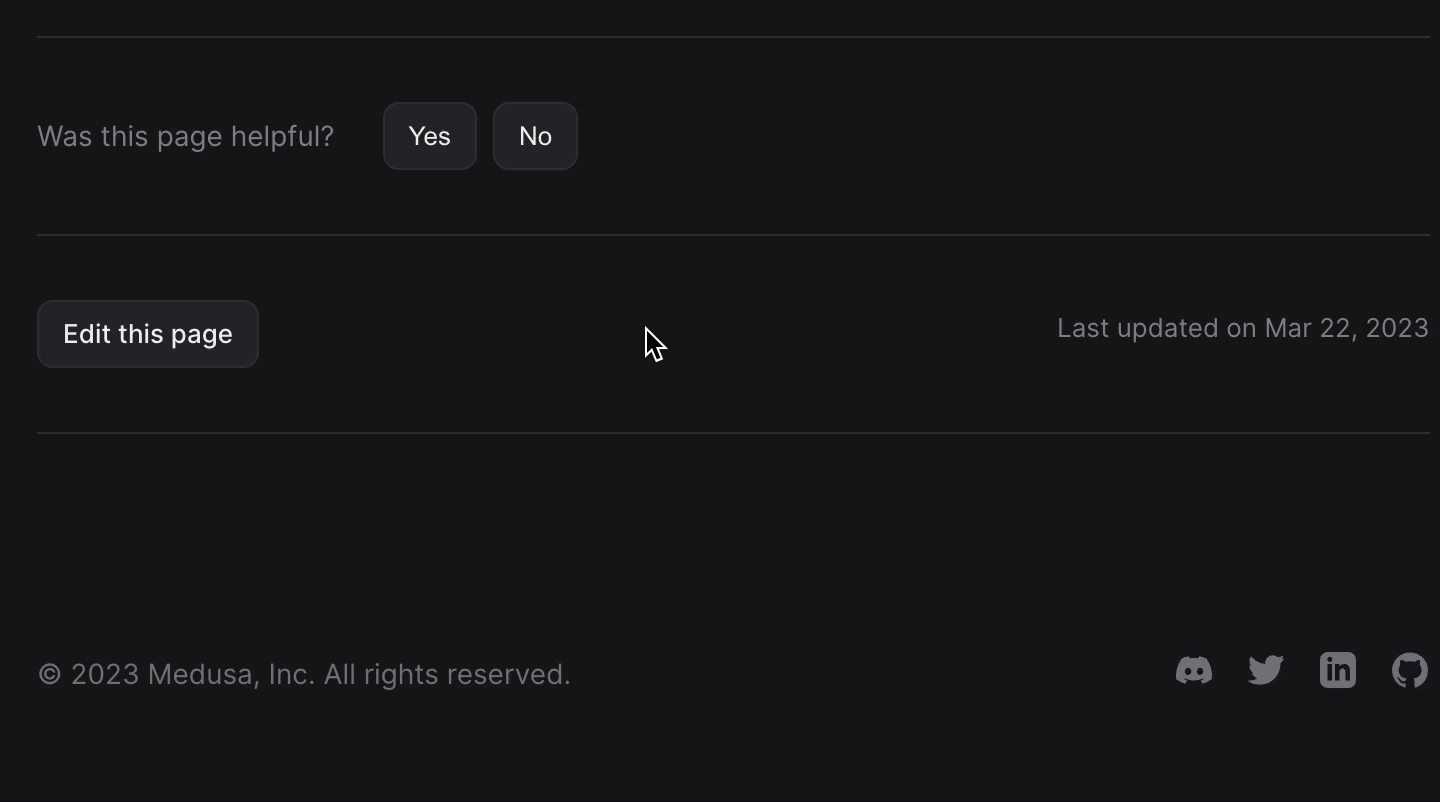Image resolution: width=1440 pixels, height=802 pixels.
Task: Follow Medusa by clicking the Twitter icon
Action: click(x=1264, y=671)
